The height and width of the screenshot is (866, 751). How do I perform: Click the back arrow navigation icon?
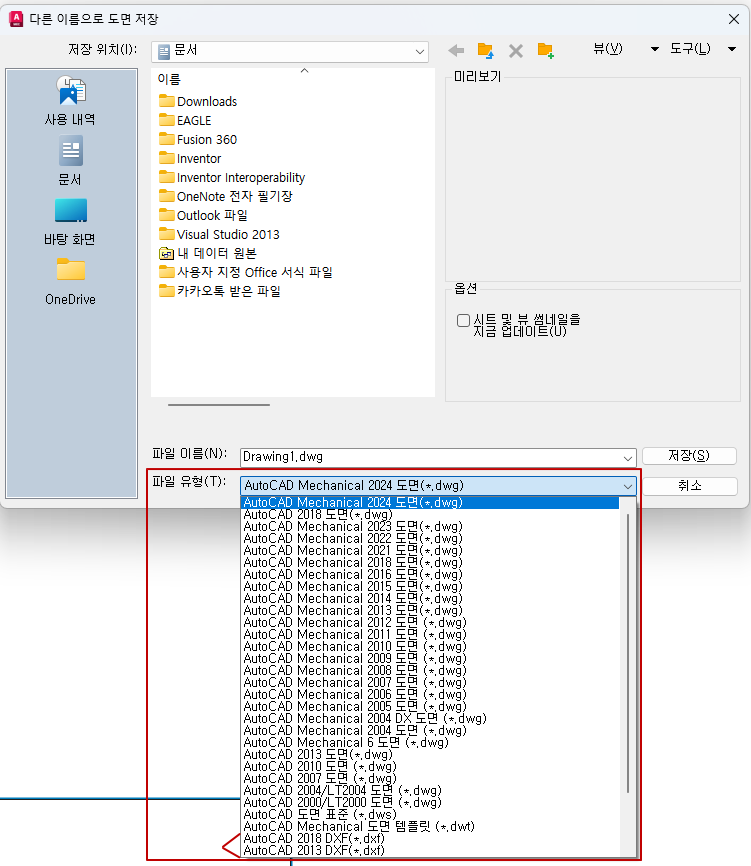click(456, 51)
